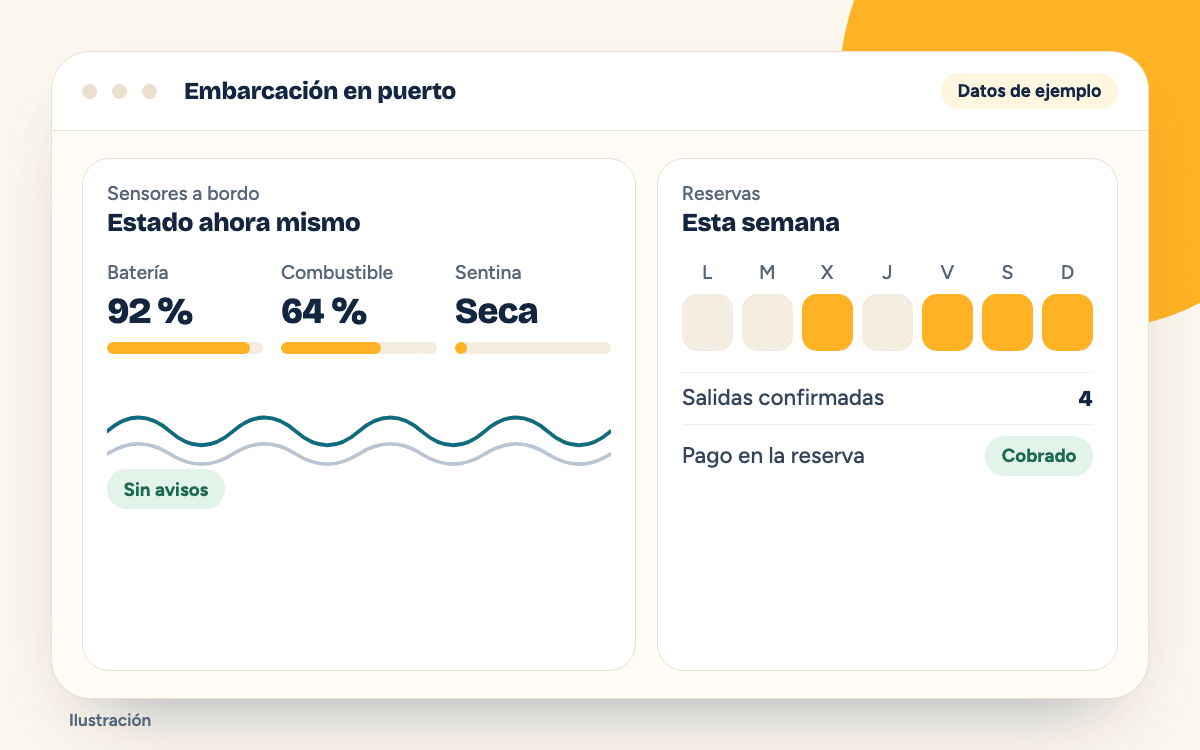
Task: Select the V (viernes) booked day square
Action: pos(947,322)
